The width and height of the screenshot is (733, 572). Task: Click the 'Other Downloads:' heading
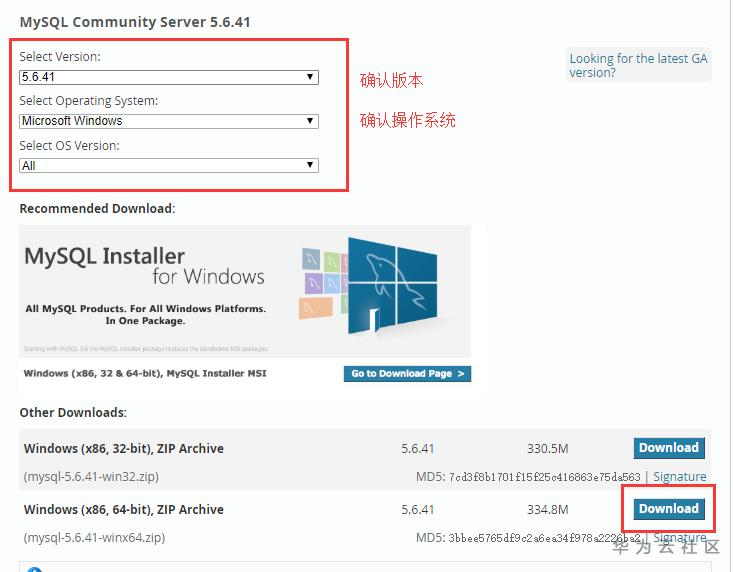(73, 413)
